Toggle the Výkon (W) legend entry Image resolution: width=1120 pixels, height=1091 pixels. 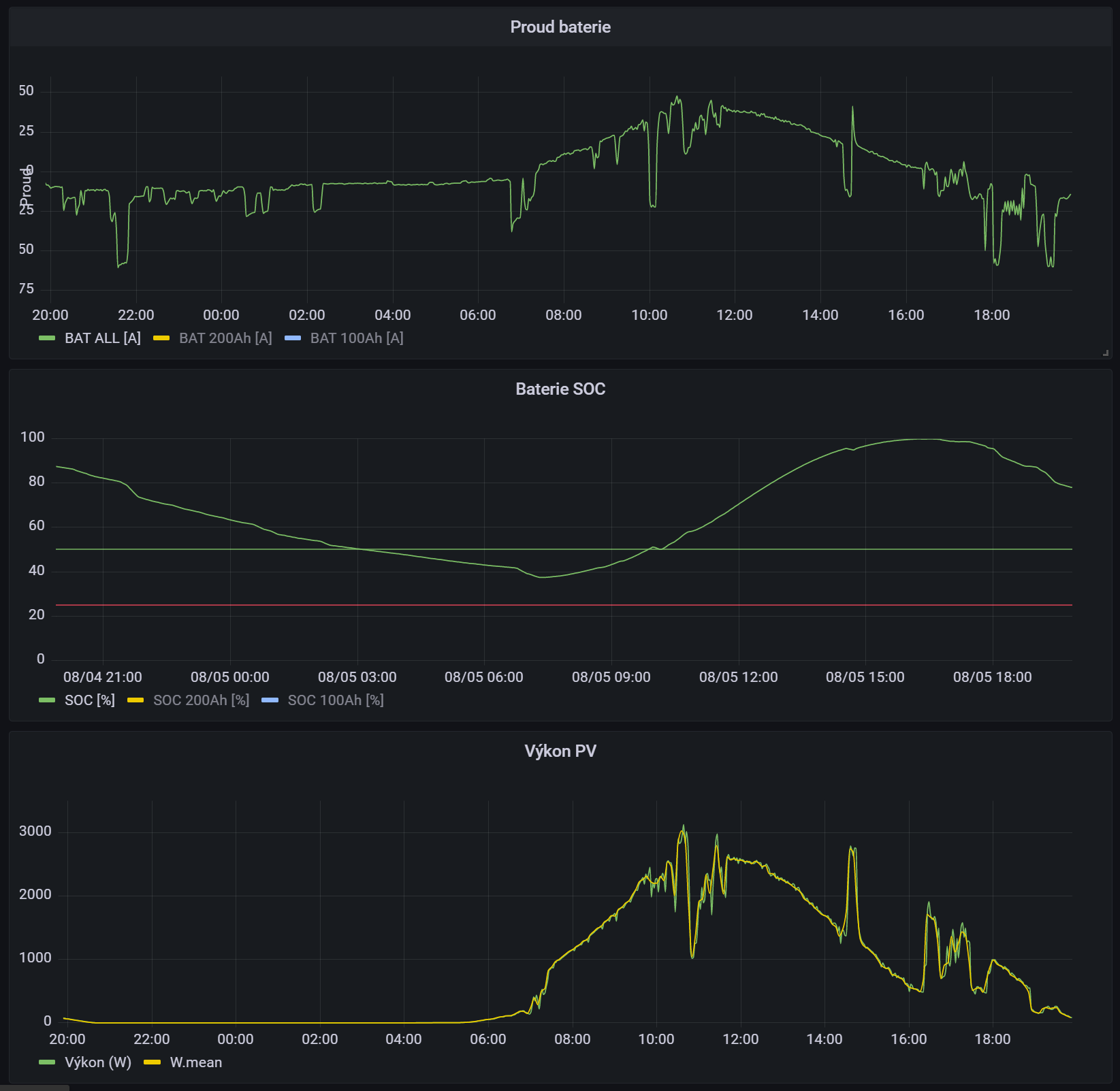(x=97, y=1062)
